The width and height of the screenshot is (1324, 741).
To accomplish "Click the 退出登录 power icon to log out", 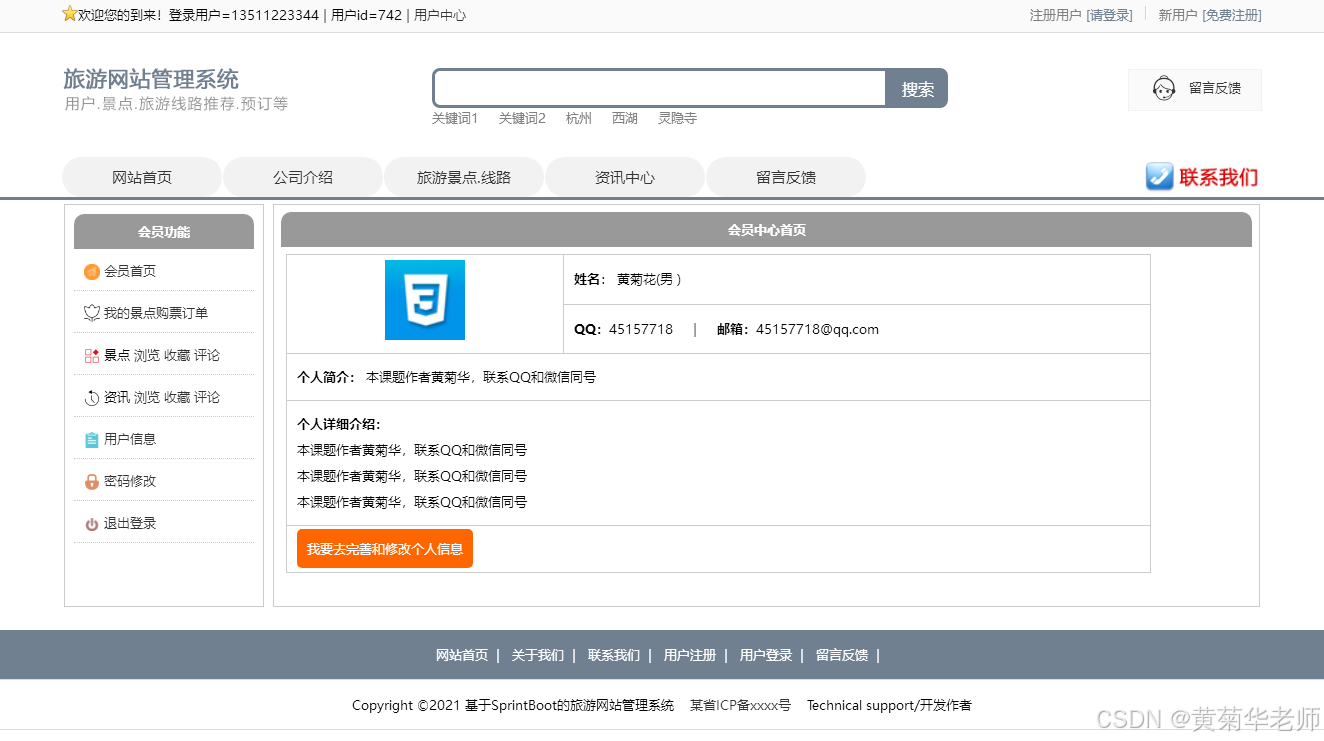I will coord(90,522).
